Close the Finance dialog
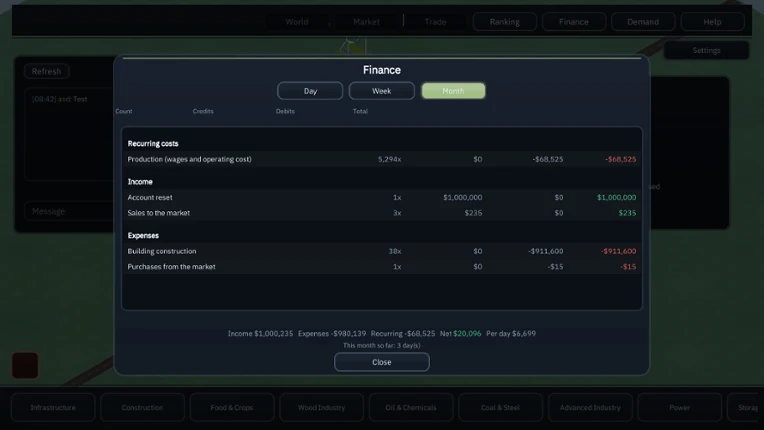764x430 pixels. pyautogui.click(x=382, y=362)
